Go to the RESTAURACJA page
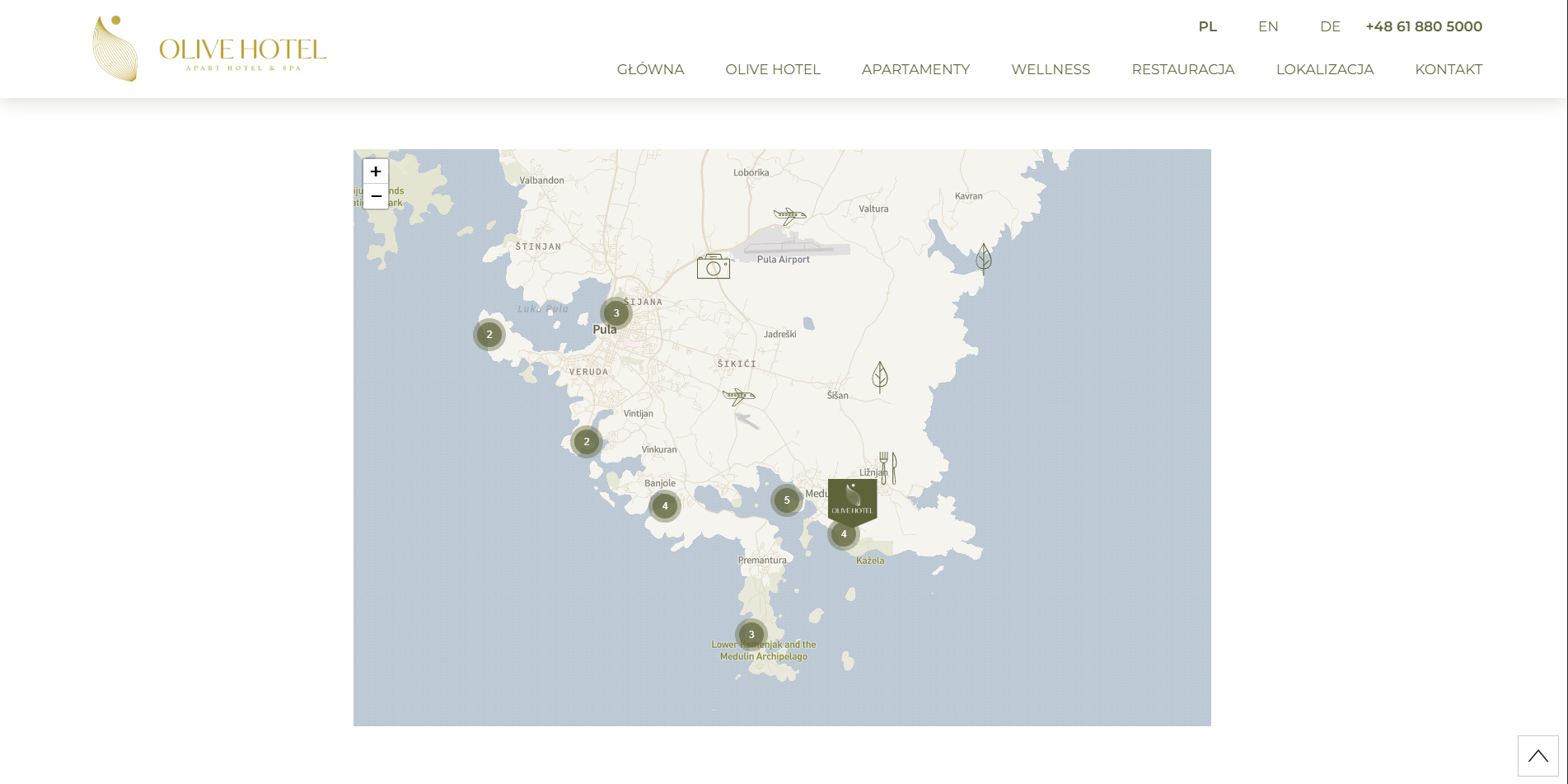The width and height of the screenshot is (1568, 784). [1183, 69]
